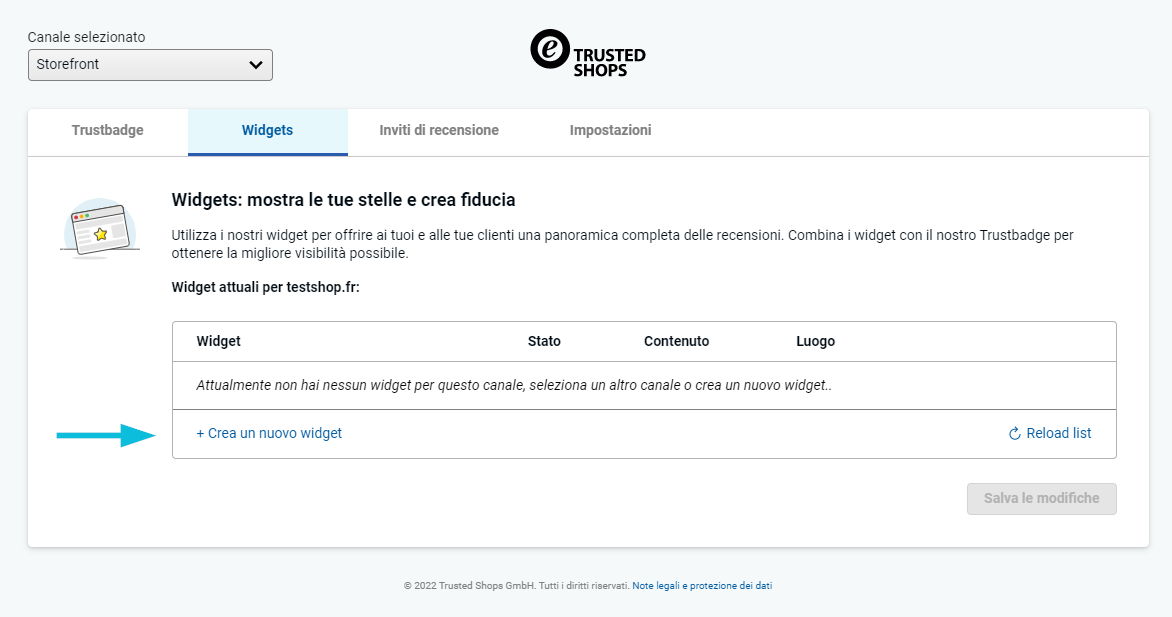
Task: Click the Stato column header
Action: pyautogui.click(x=544, y=341)
